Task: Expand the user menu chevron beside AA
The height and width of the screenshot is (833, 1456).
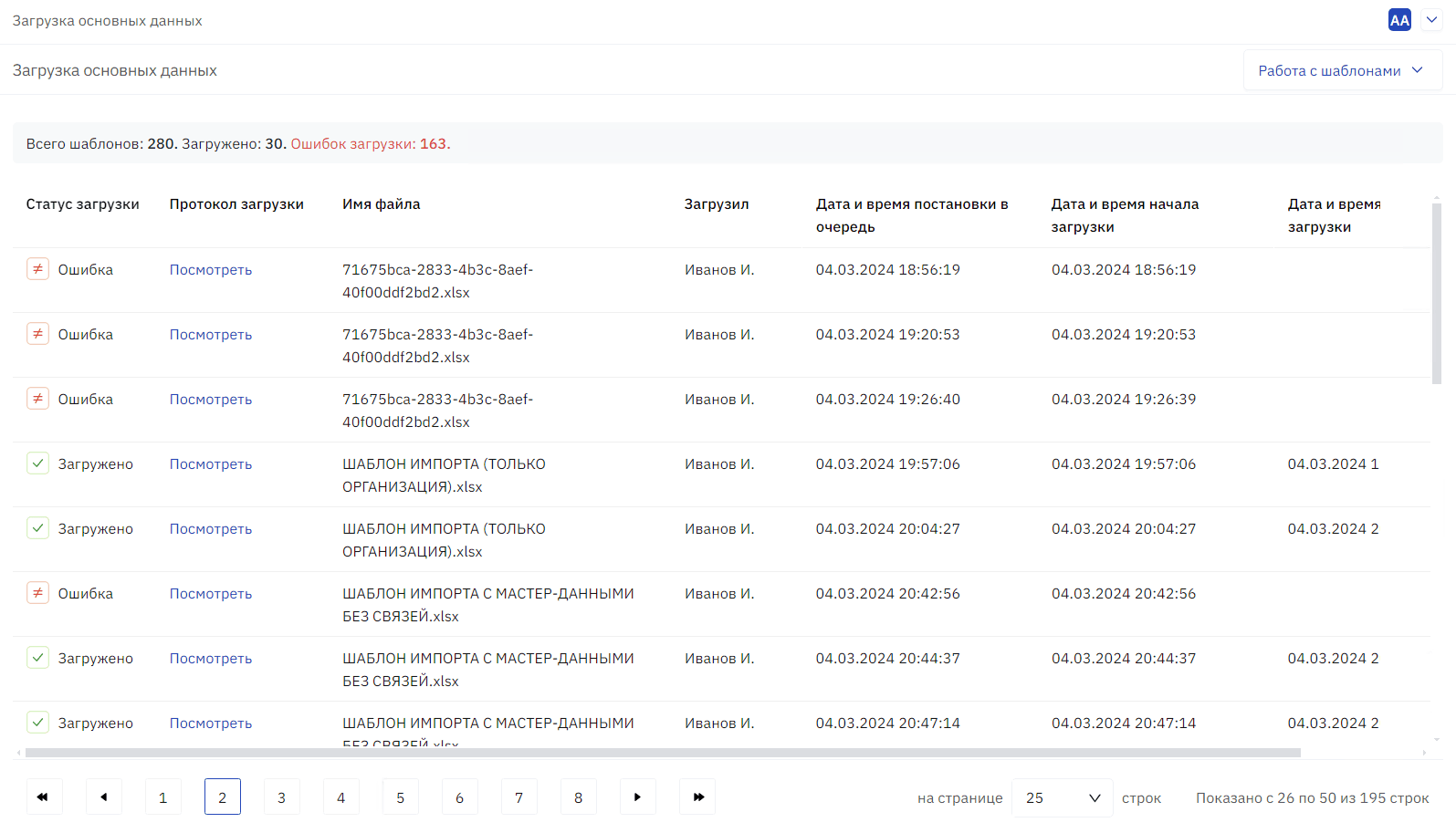Action: click(1431, 20)
